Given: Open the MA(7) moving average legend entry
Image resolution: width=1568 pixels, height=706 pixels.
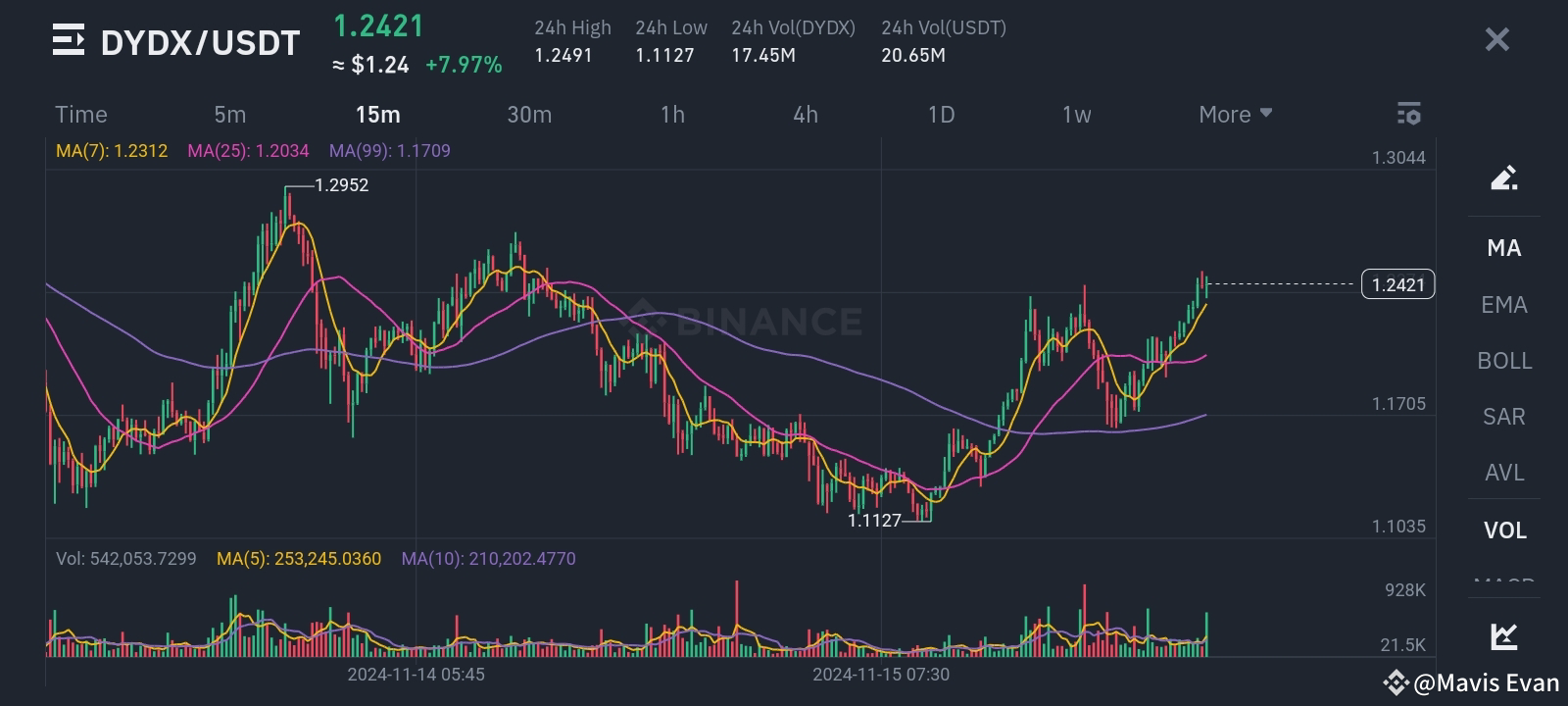Looking at the screenshot, I should pyautogui.click(x=113, y=150).
